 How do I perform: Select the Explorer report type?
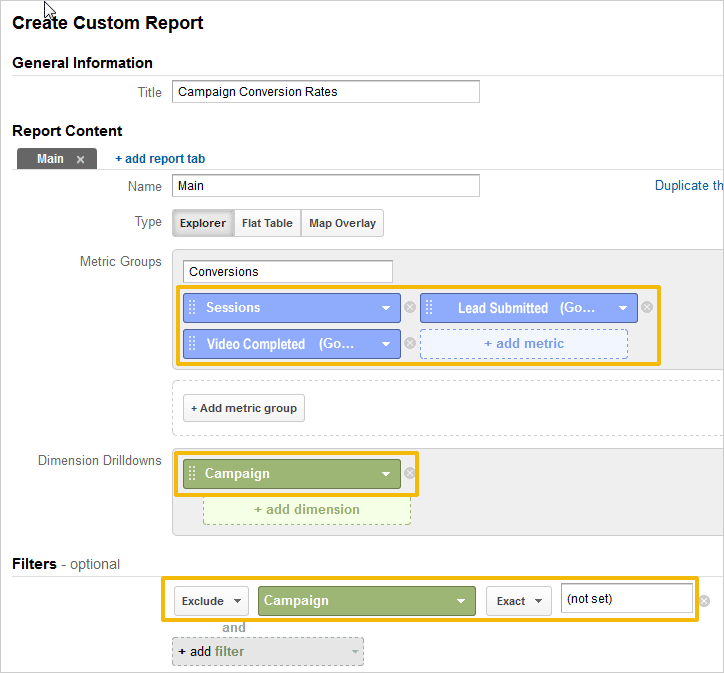[203, 223]
